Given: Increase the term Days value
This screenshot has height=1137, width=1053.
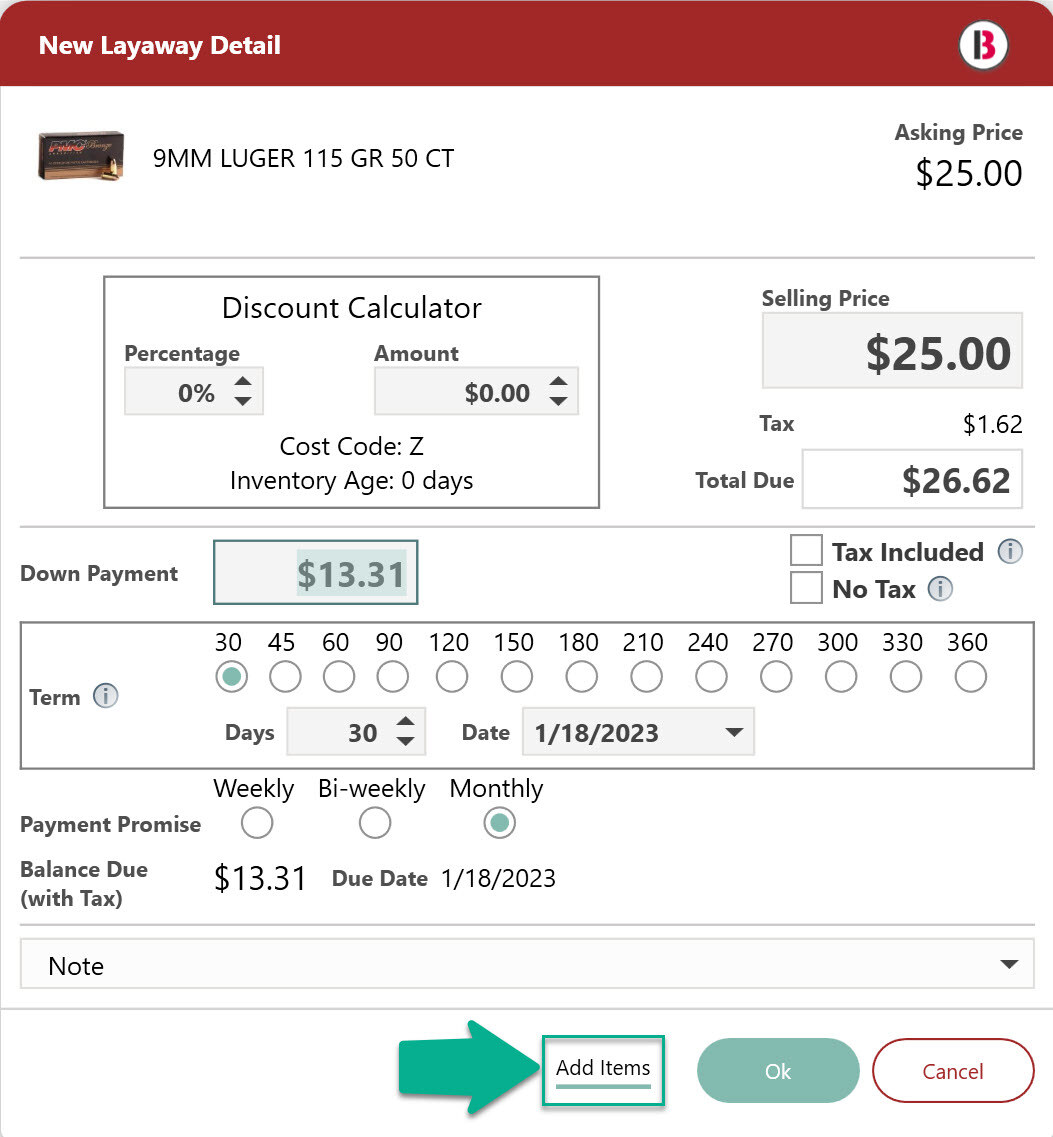Looking at the screenshot, I should click(x=405, y=723).
